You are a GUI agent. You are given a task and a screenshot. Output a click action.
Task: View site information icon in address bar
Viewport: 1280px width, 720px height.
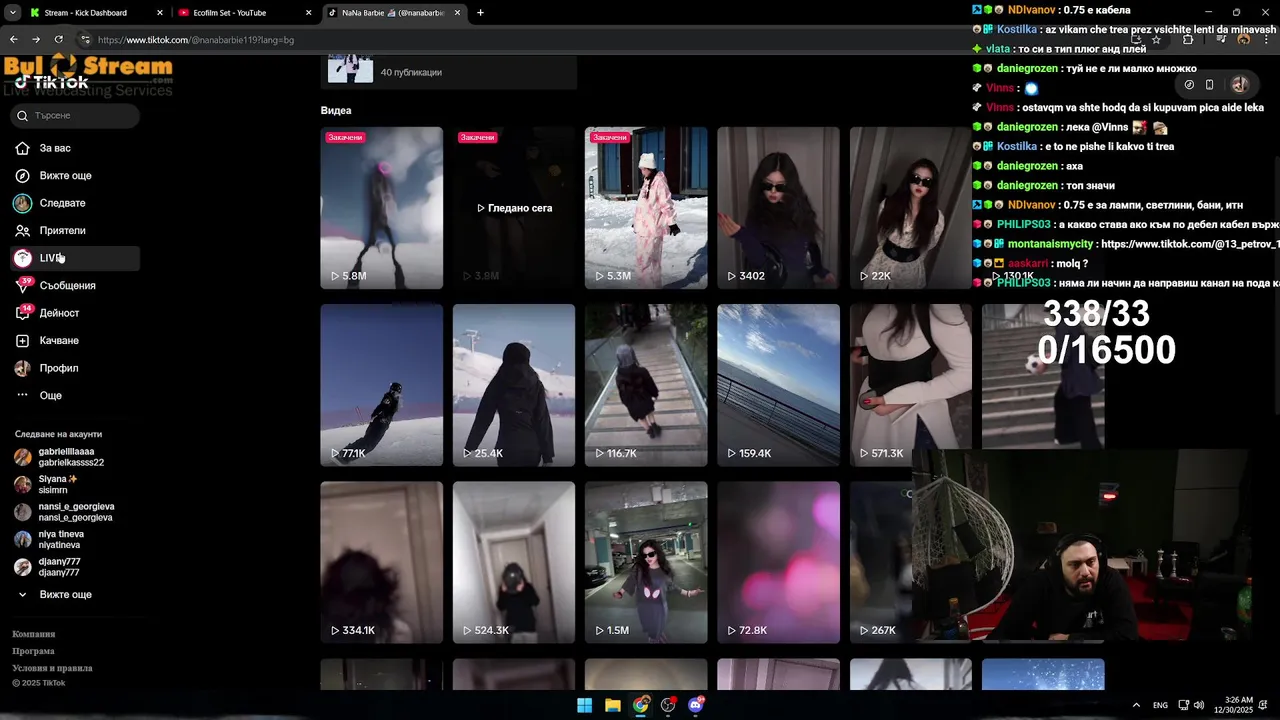click(86, 40)
